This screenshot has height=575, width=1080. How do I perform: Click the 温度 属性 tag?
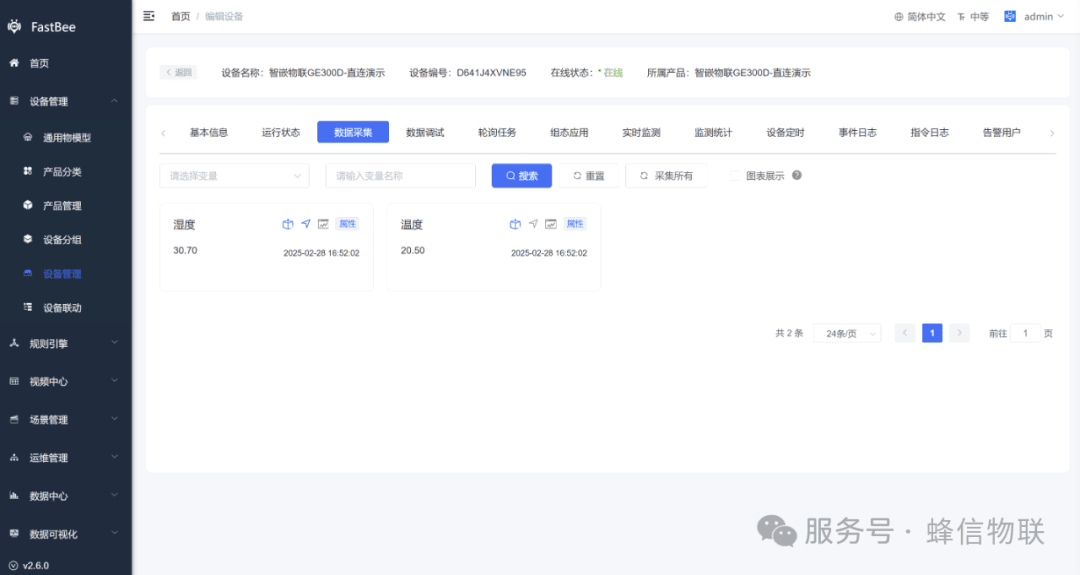574,224
